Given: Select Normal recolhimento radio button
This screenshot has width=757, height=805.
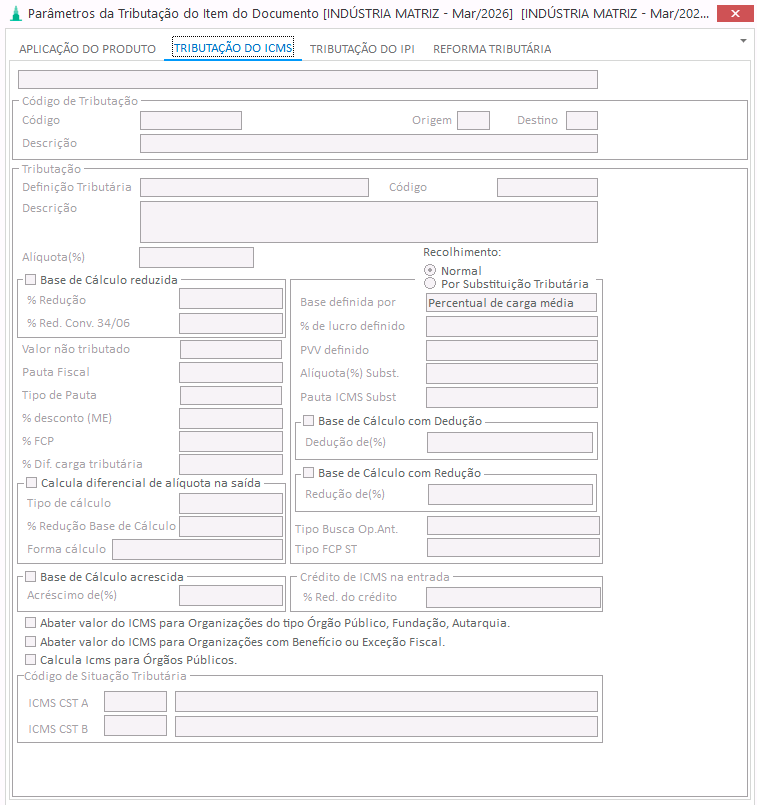Looking at the screenshot, I should [x=430, y=270].
